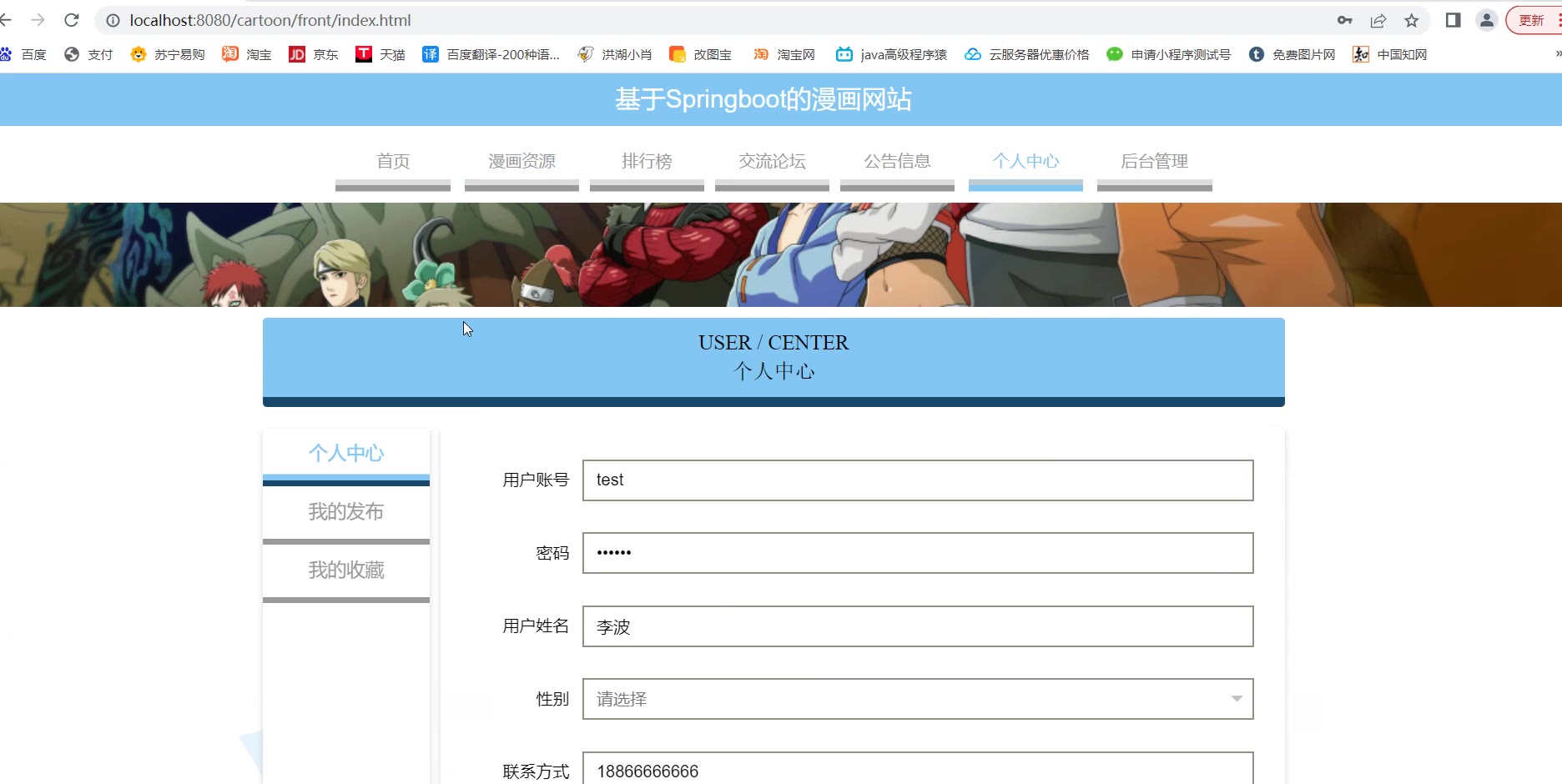Open 公告信息 navigation tab

pyautogui.click(x=897, y=162)
